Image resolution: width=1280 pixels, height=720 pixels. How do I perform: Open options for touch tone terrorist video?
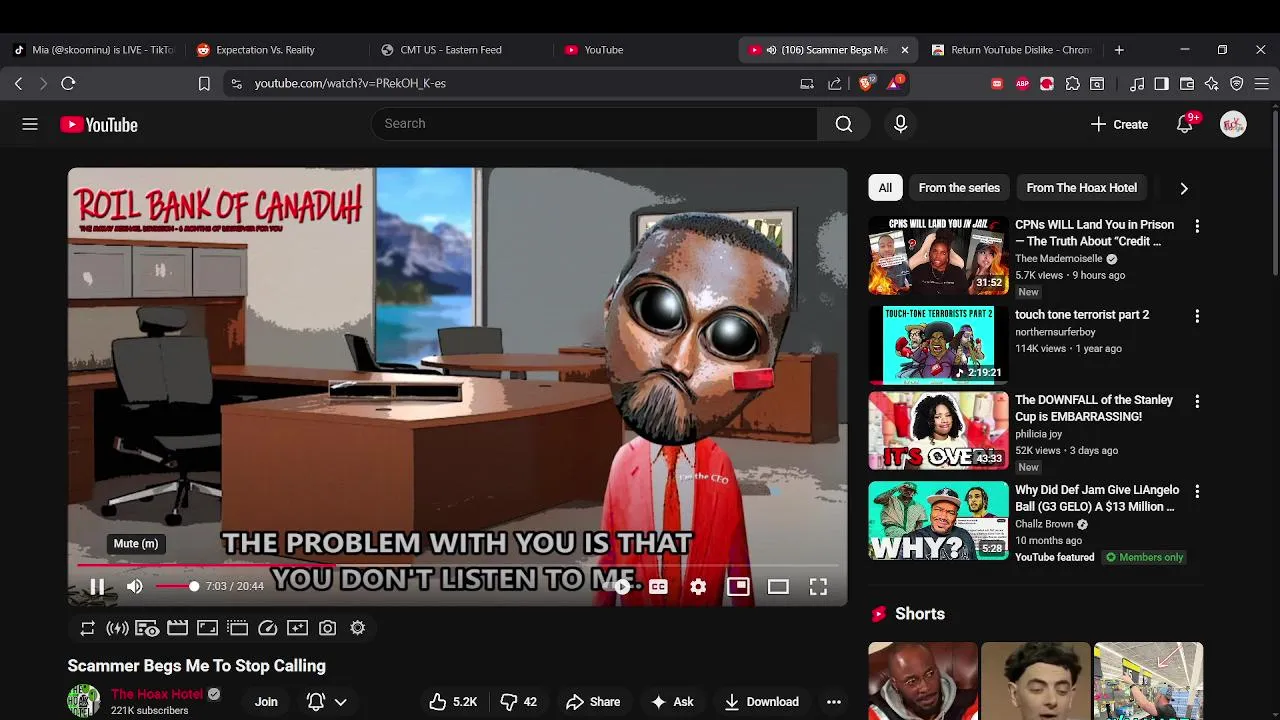1197,316
